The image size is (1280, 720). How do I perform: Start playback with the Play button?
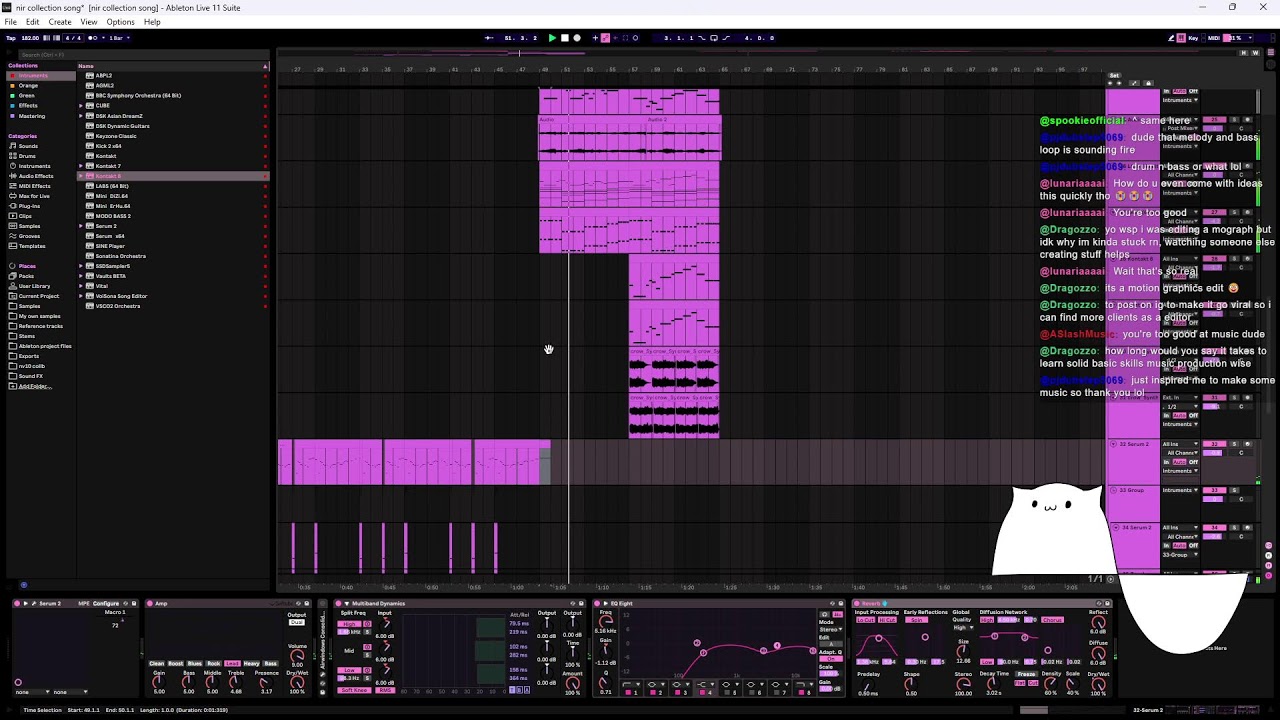point(552,38)
